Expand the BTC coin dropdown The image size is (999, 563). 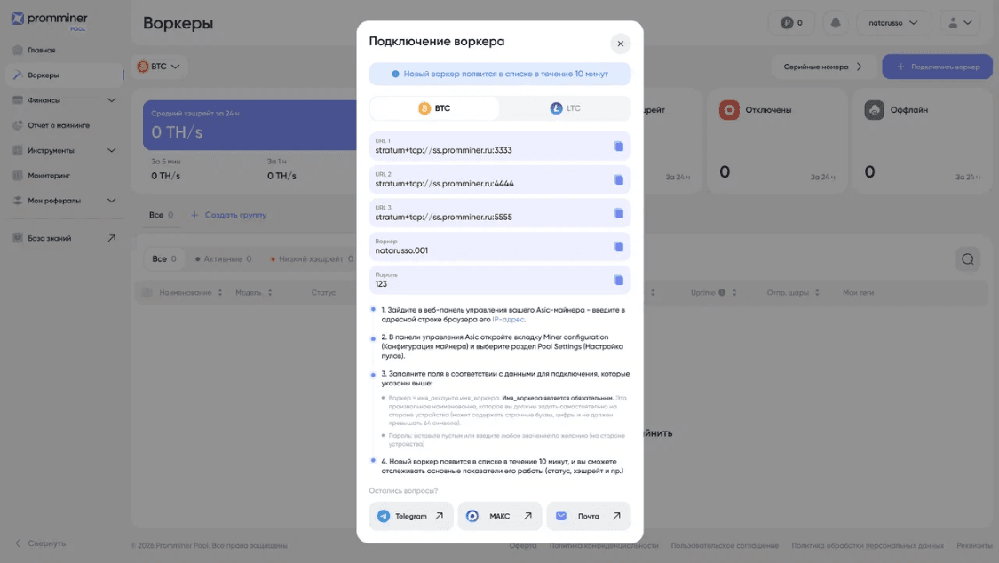[x=159, y=66]
